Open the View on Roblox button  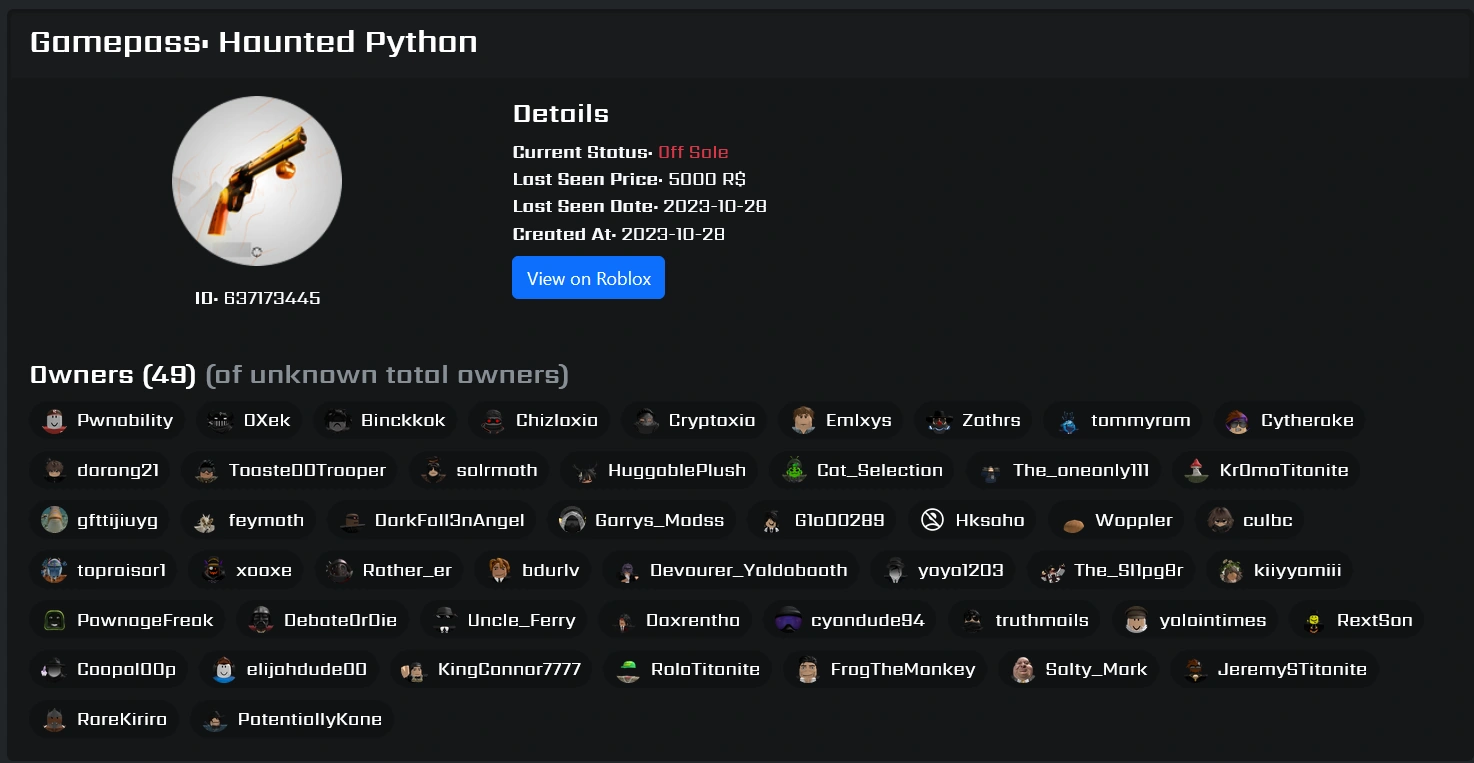588,278
